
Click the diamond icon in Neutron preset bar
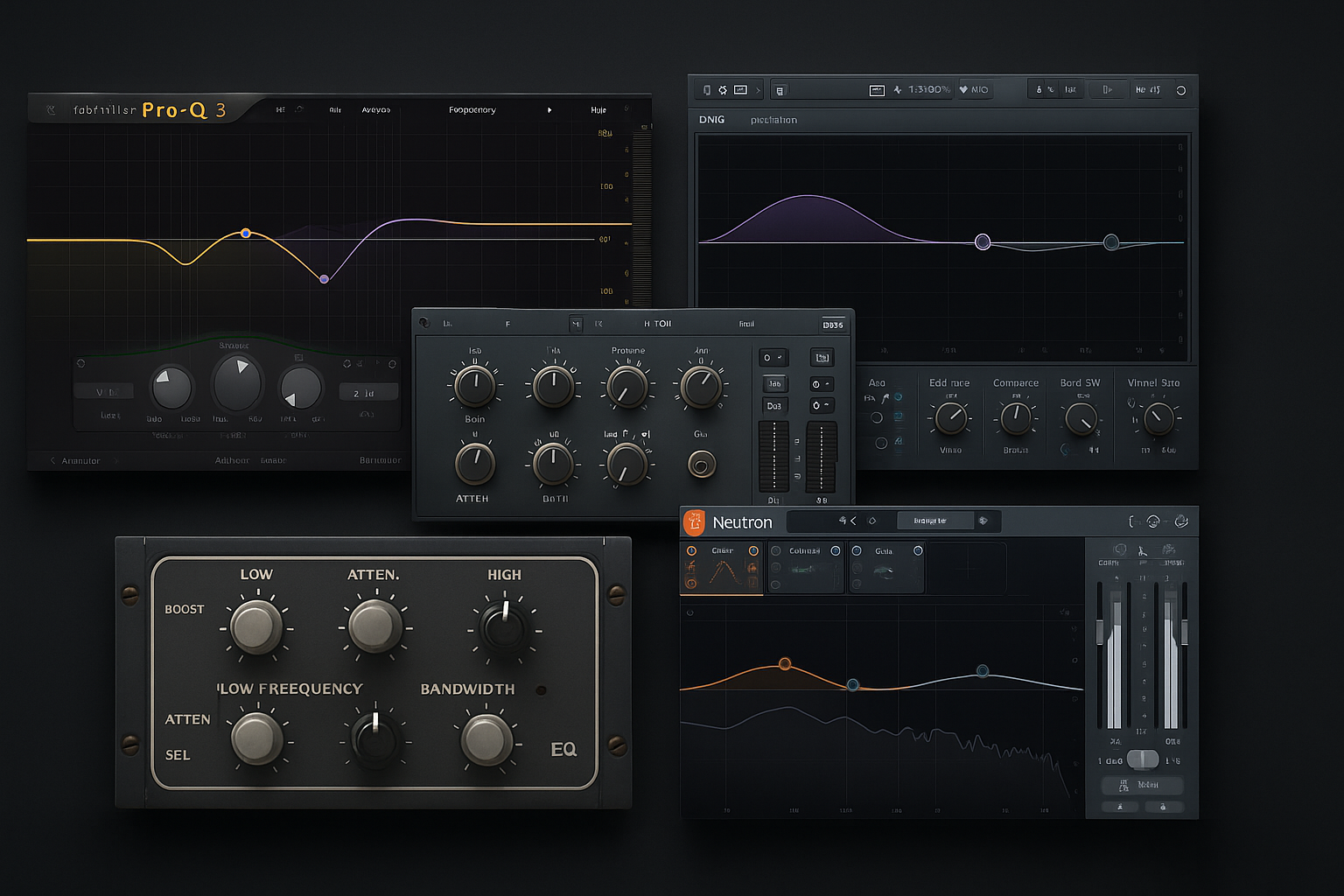pyautogui.click(x=871, y=521)
